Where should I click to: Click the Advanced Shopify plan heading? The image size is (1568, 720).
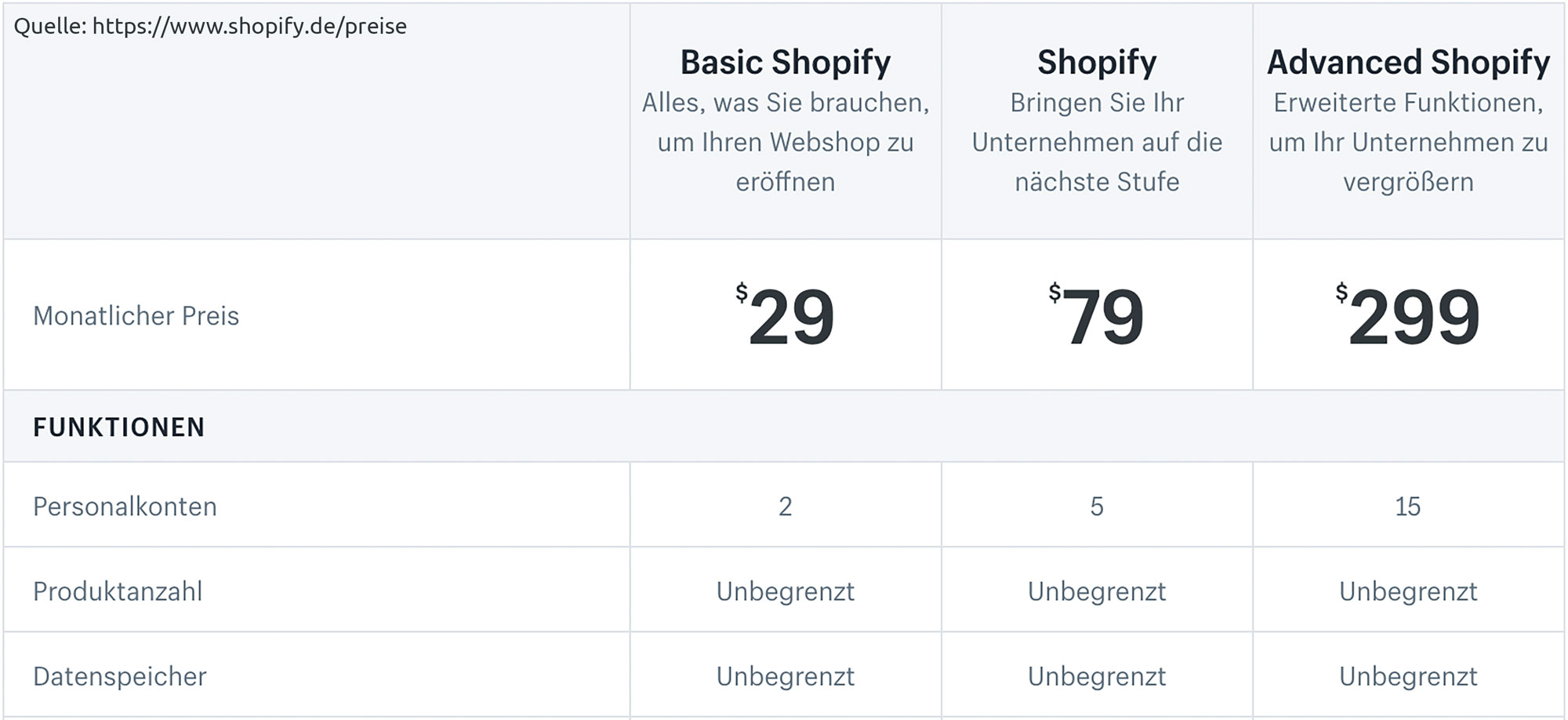coord(1408,62)
